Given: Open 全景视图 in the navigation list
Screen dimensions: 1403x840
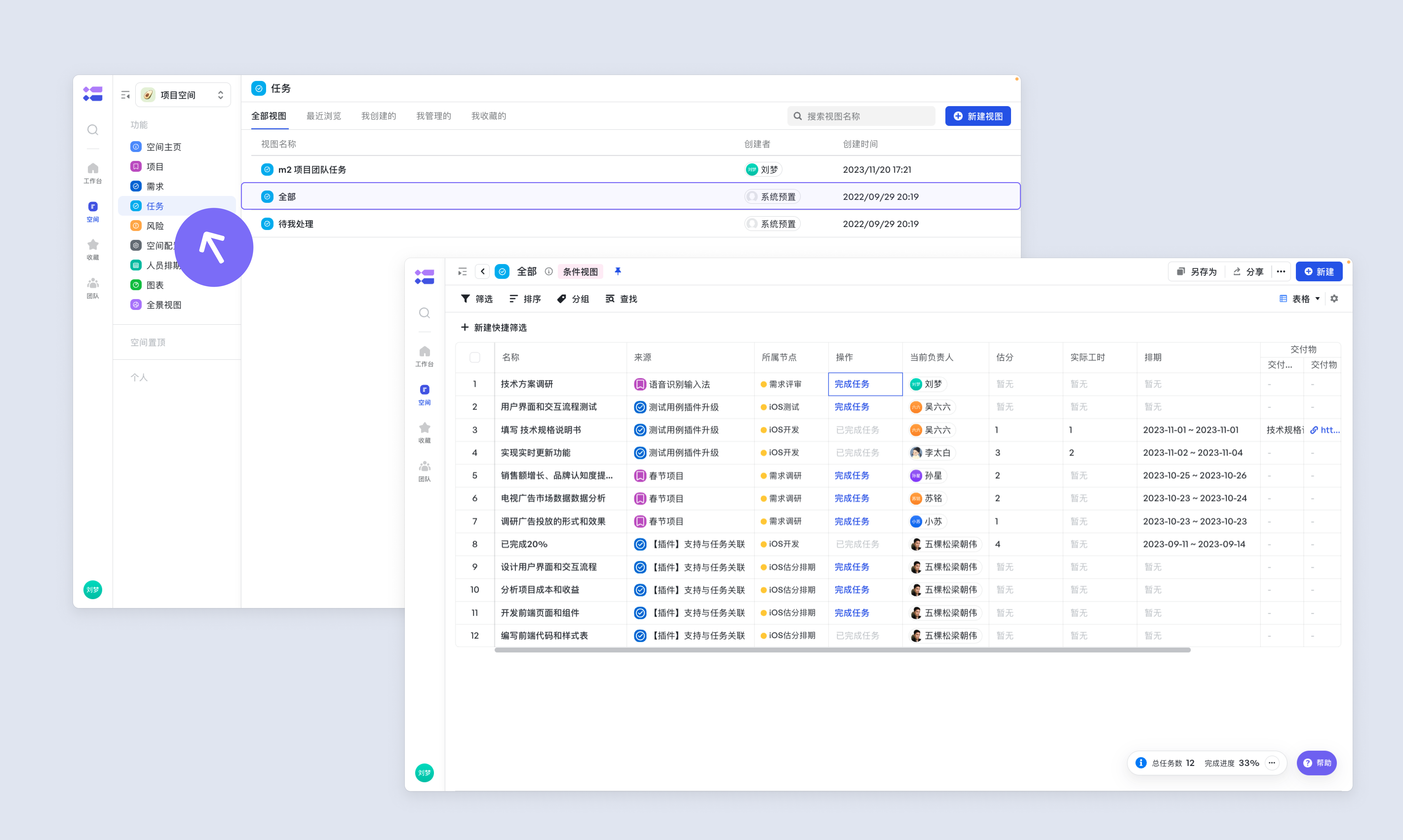Looking at the screenshot, I should (x=177, y=305).
